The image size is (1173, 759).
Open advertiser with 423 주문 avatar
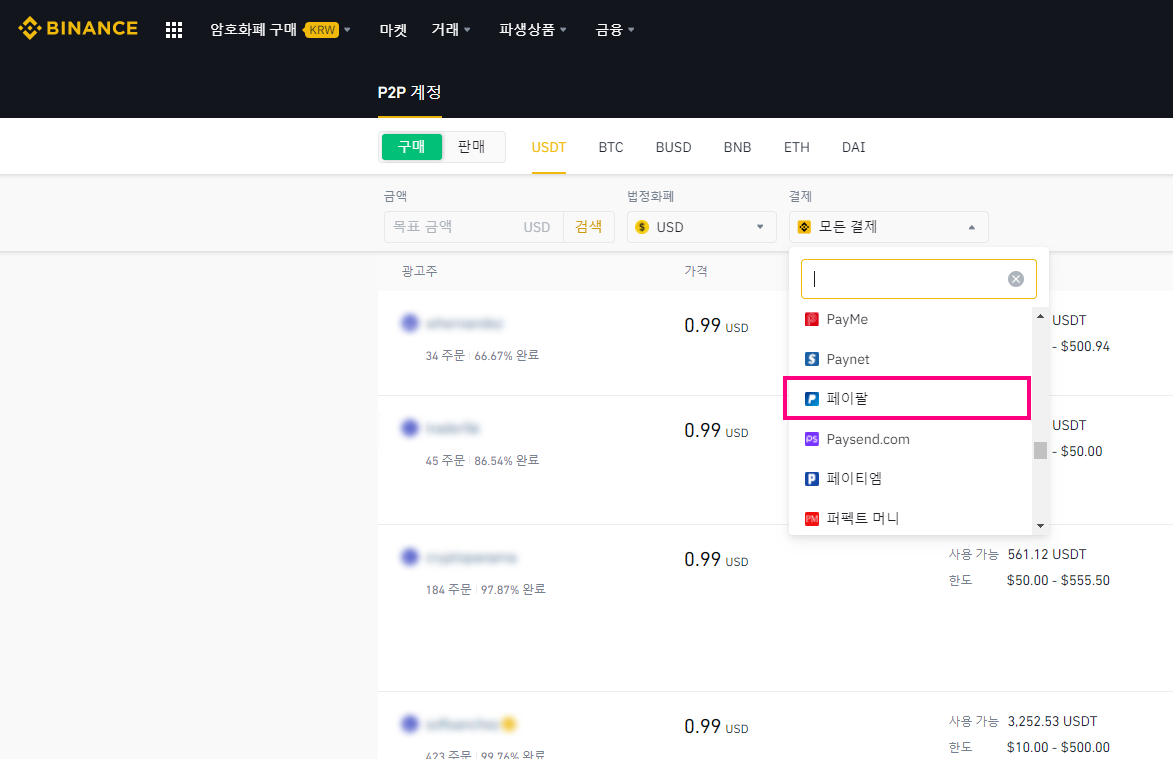click(x=409, y=724)
